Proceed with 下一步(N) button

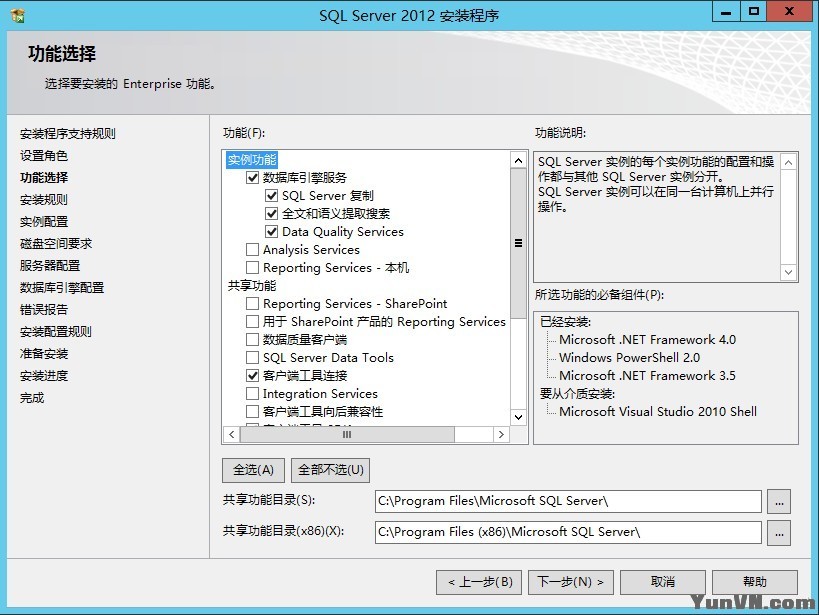click(x=571, y=582)
